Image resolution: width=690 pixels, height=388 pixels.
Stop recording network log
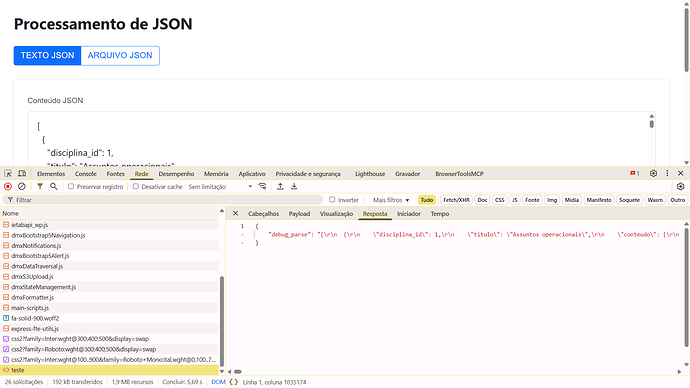click(7, 187)
